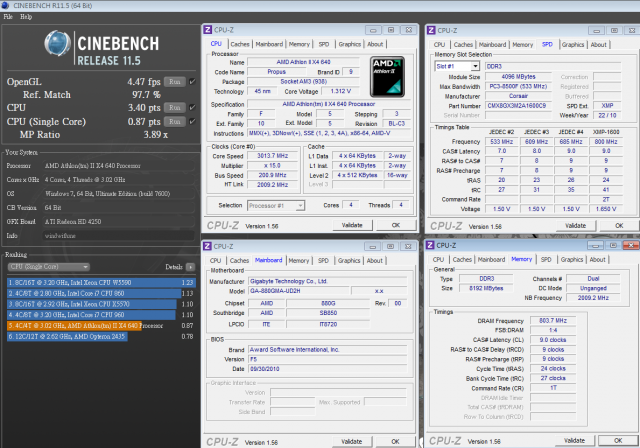The width and height of the screenshot is (640, 448).
Task: Switch to Caches tab in the top-left CPU-Z window
Action: coord(240,44)
